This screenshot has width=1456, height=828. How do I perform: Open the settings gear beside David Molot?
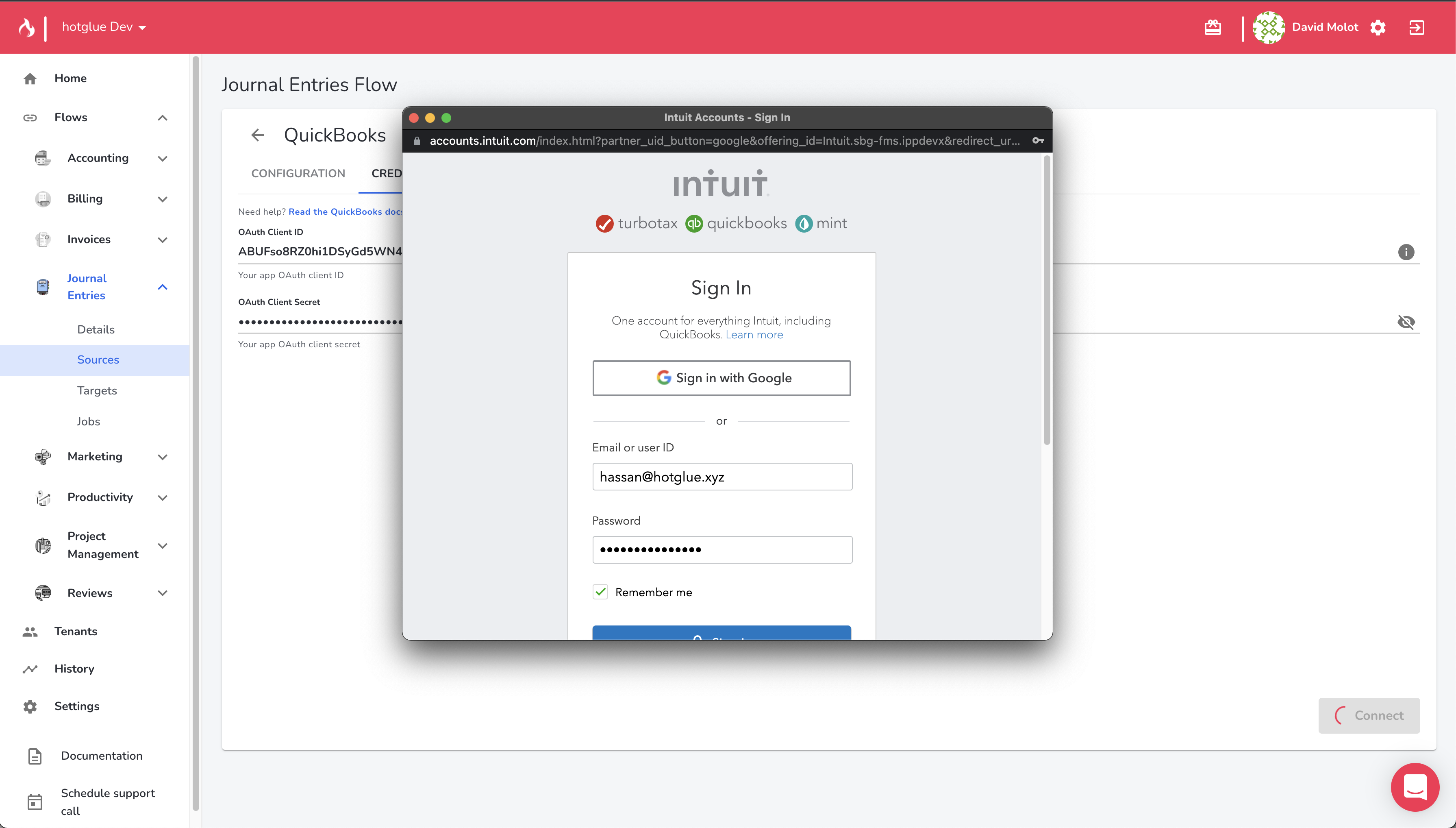click(x=1378, y=27)
